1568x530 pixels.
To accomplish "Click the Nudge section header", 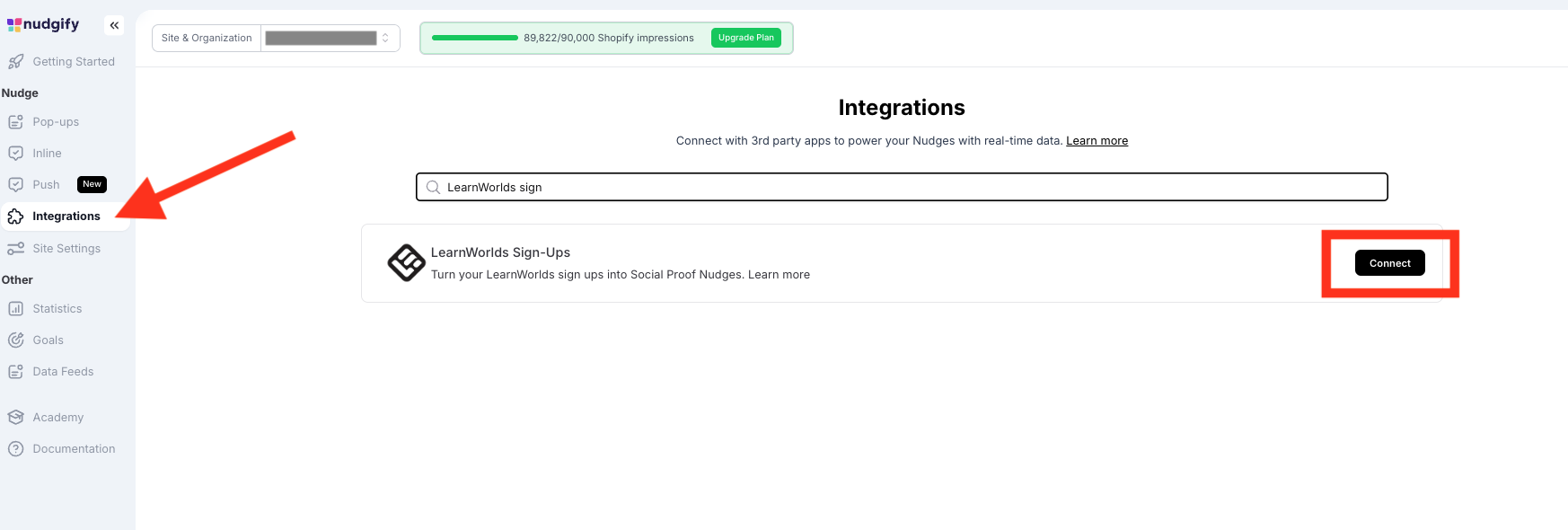I will point(20,93).
